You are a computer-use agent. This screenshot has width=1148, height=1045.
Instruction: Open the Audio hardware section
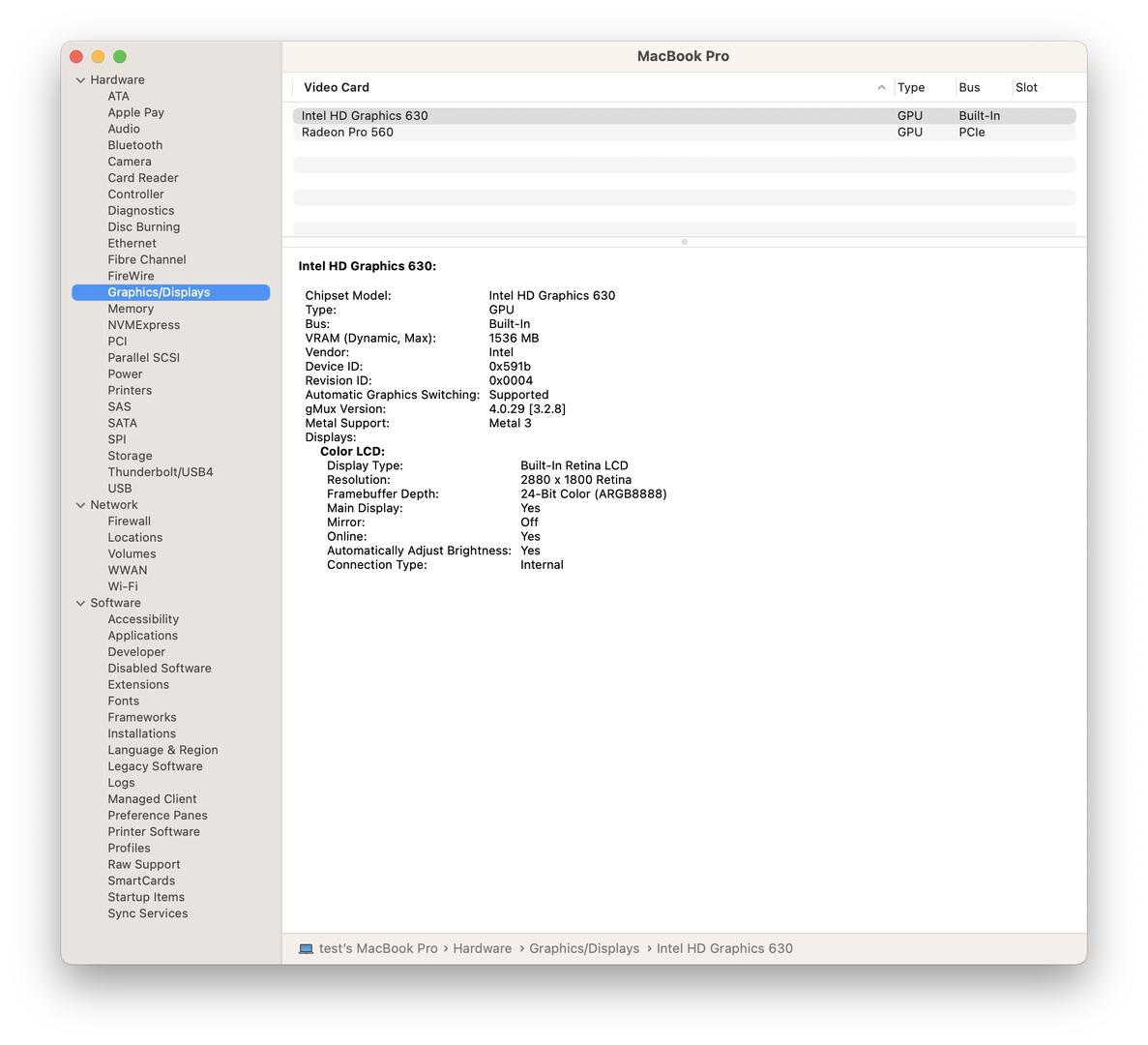(x=124, y=129)
